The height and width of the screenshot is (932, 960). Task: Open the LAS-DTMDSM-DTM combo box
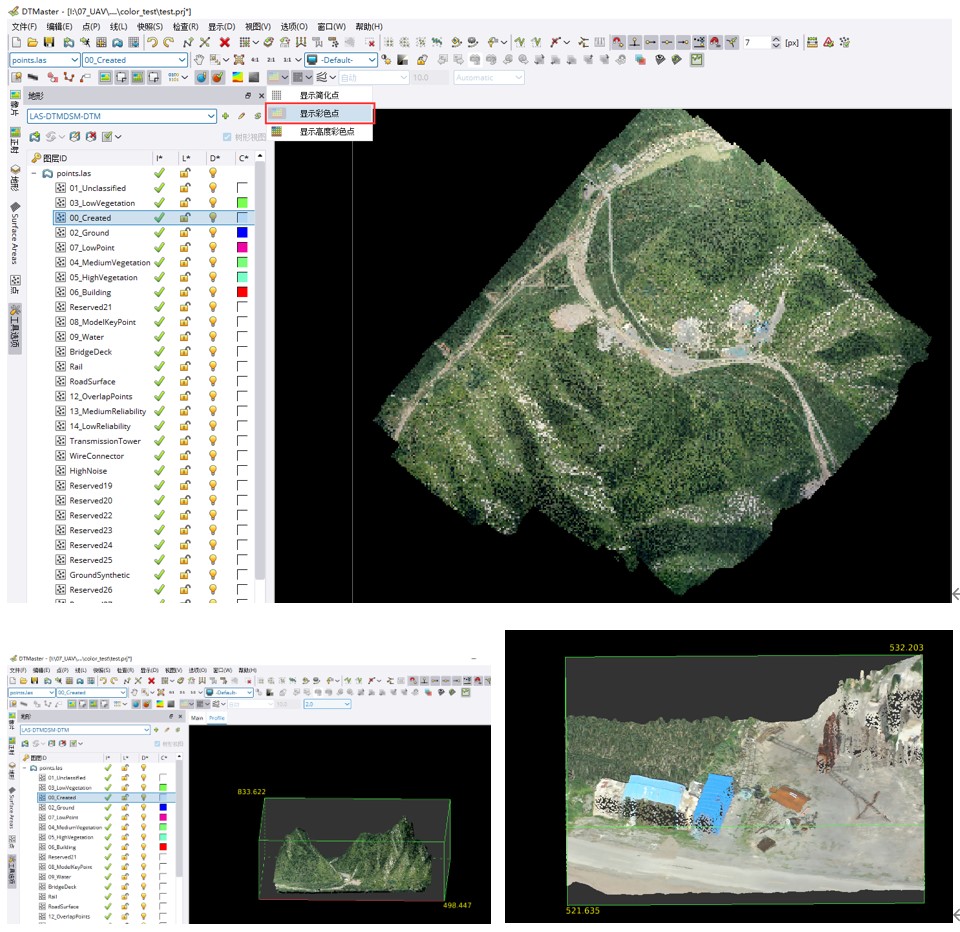coord(211,116)
